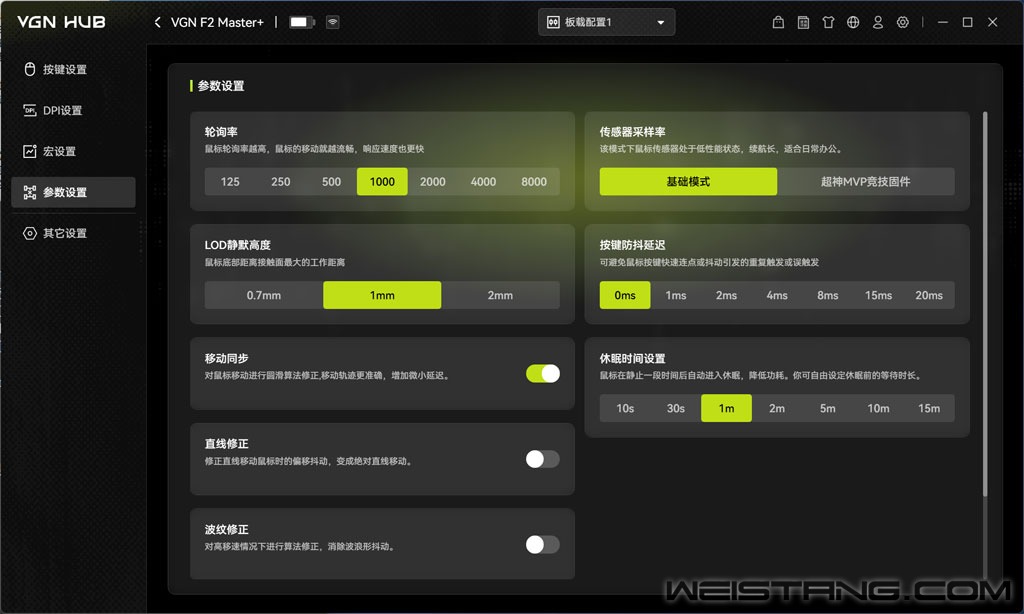Click the T-shirt skin theme icon
The image size is (1024, 614).
pos(828,22)
